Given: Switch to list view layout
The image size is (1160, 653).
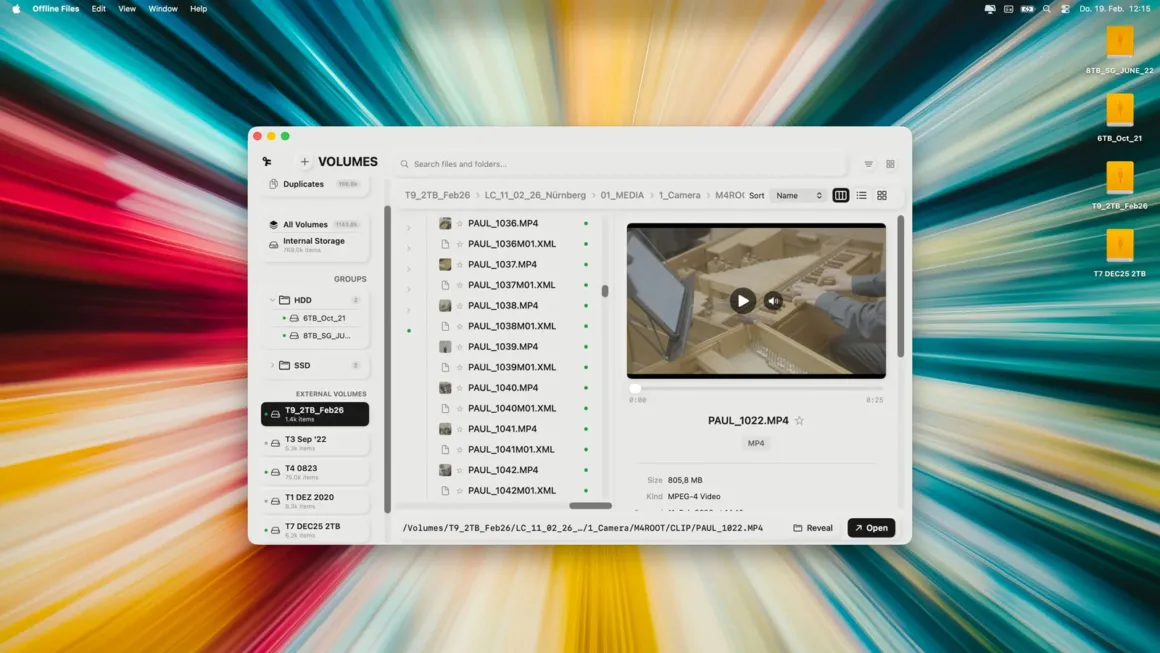Looking at the screenshot, I should coord(861,195).
